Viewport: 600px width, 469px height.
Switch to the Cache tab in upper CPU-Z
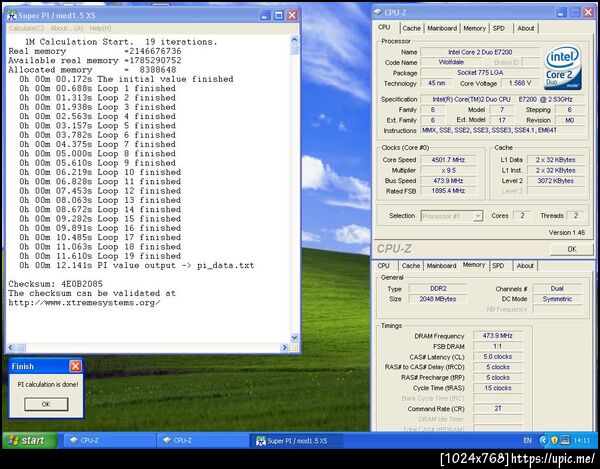point(411,28)
